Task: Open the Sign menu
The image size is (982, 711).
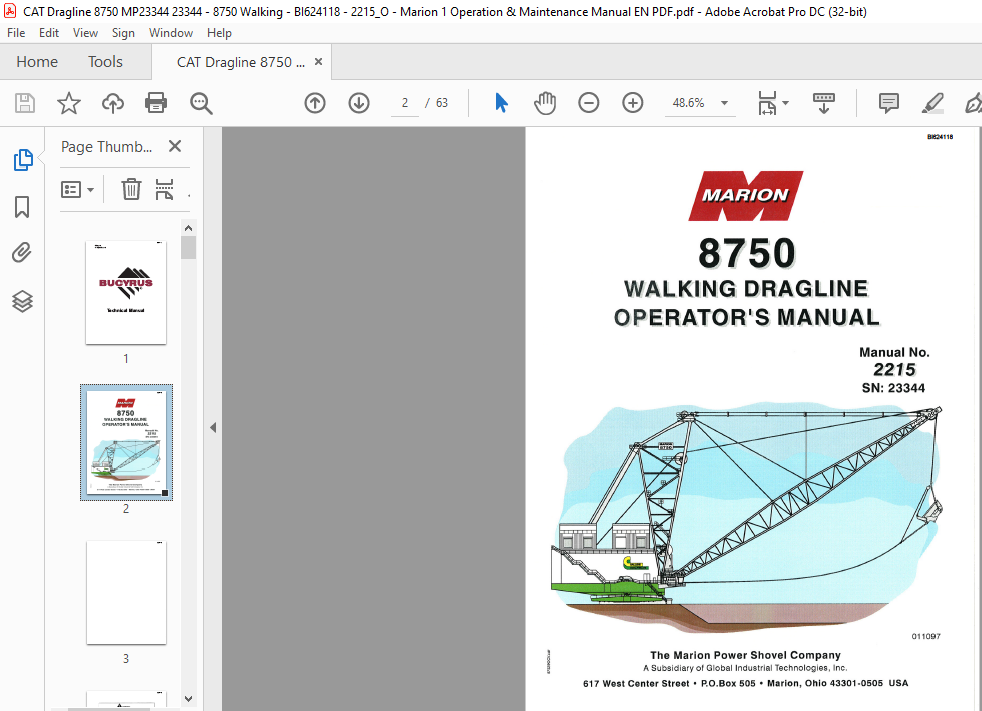Action: pos(123,33)
